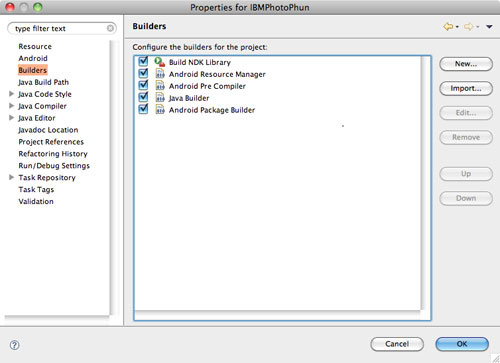Click the New... button
The width and height of the screenshot is (500, 363).
point(466,64)
